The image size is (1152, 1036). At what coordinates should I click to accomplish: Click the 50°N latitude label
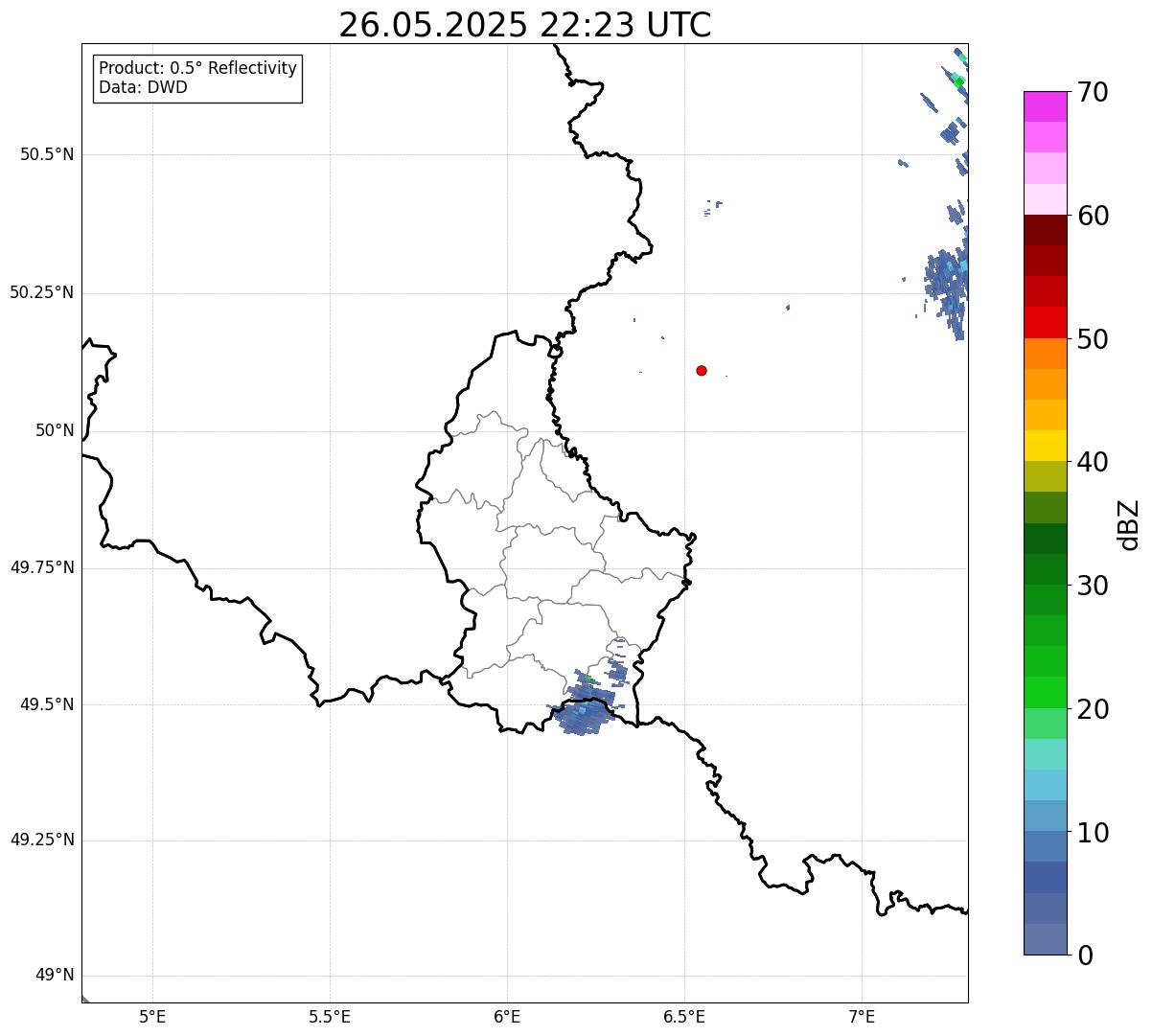point(55,431)
